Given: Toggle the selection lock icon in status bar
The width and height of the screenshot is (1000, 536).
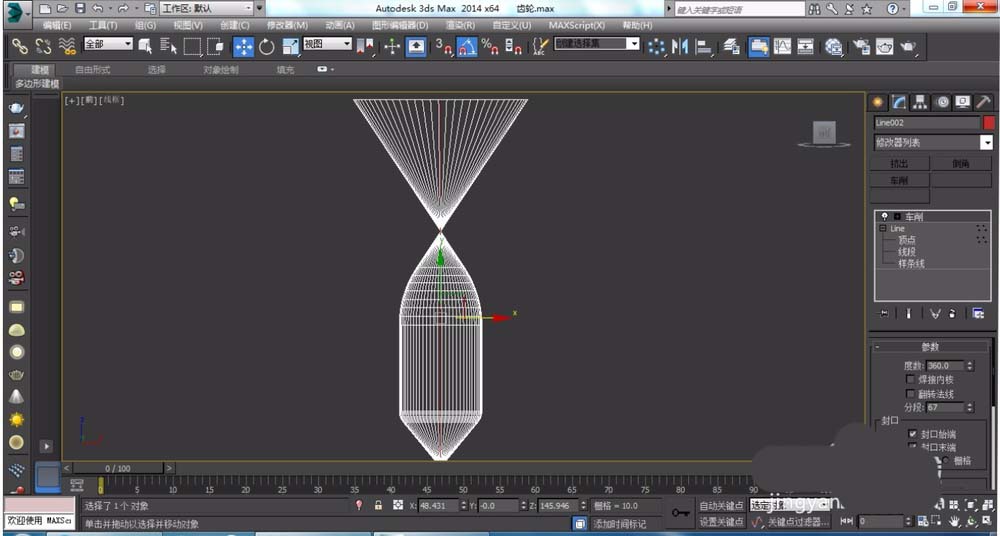Looking at the screenshot, I should coord(378,505).
